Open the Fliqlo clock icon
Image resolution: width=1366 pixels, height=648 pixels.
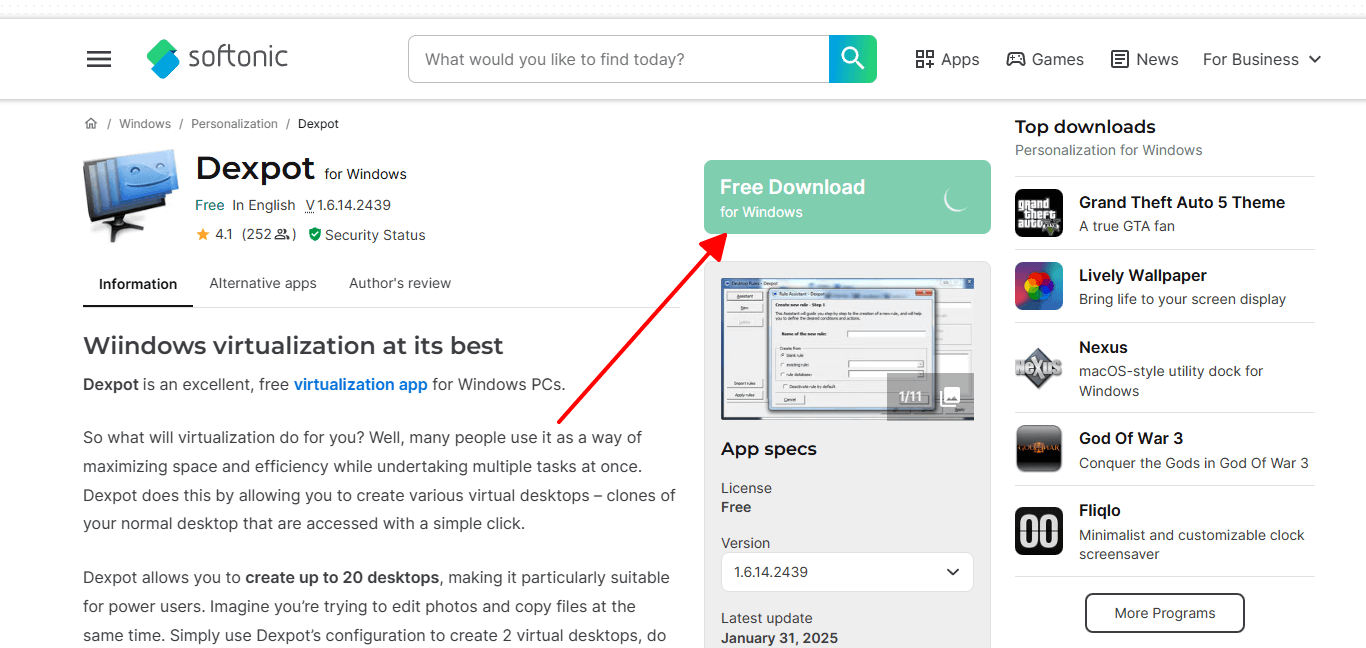coord(1039,531)
